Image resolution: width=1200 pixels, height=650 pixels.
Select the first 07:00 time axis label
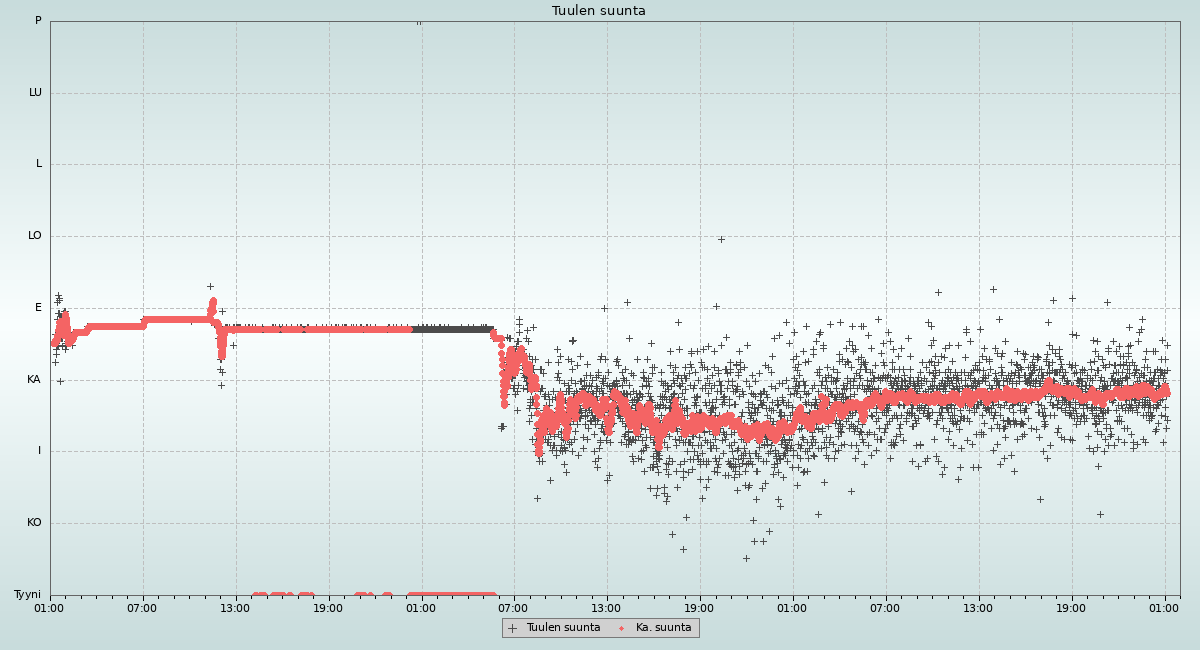point(142,608)
